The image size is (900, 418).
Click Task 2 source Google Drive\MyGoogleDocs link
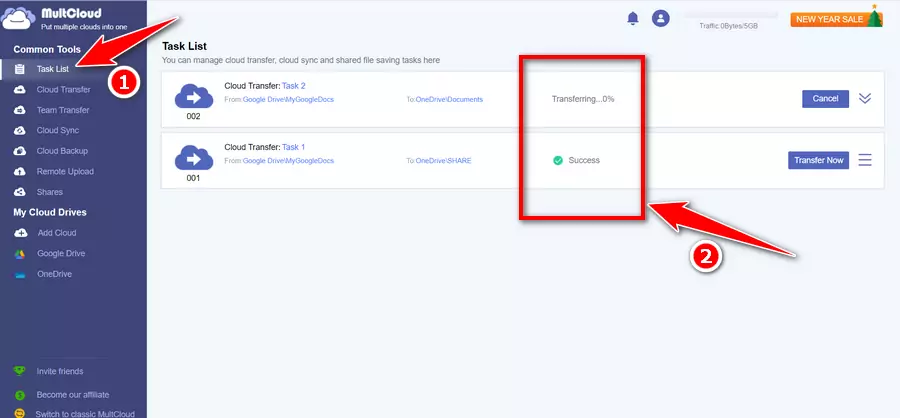tap(288, 99)
